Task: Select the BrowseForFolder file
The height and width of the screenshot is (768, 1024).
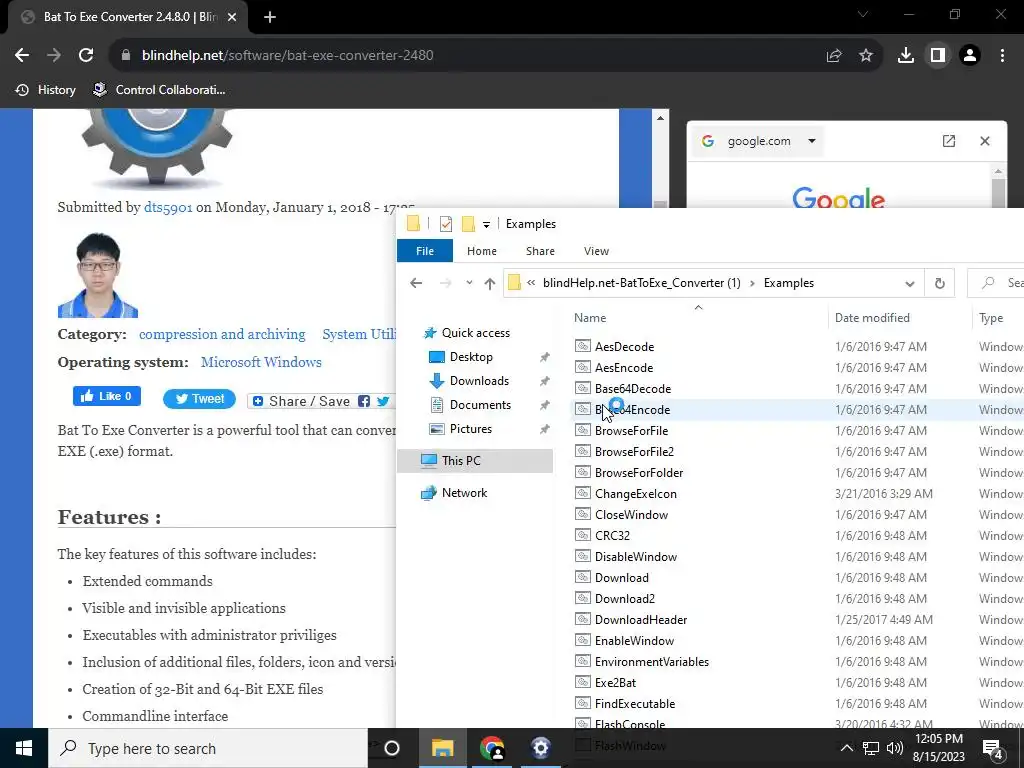Action: click(x=639, y=473)
